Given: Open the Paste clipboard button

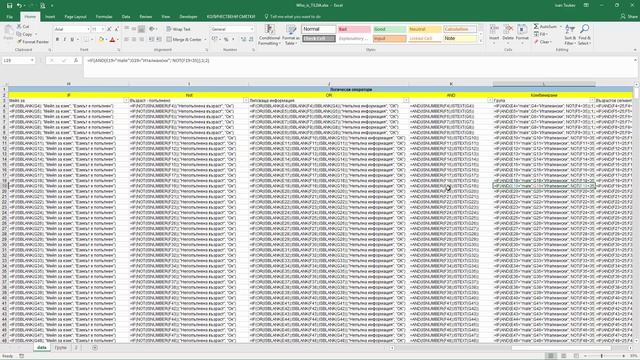Looking at the screenshot, I should click(x=8, y=33).
